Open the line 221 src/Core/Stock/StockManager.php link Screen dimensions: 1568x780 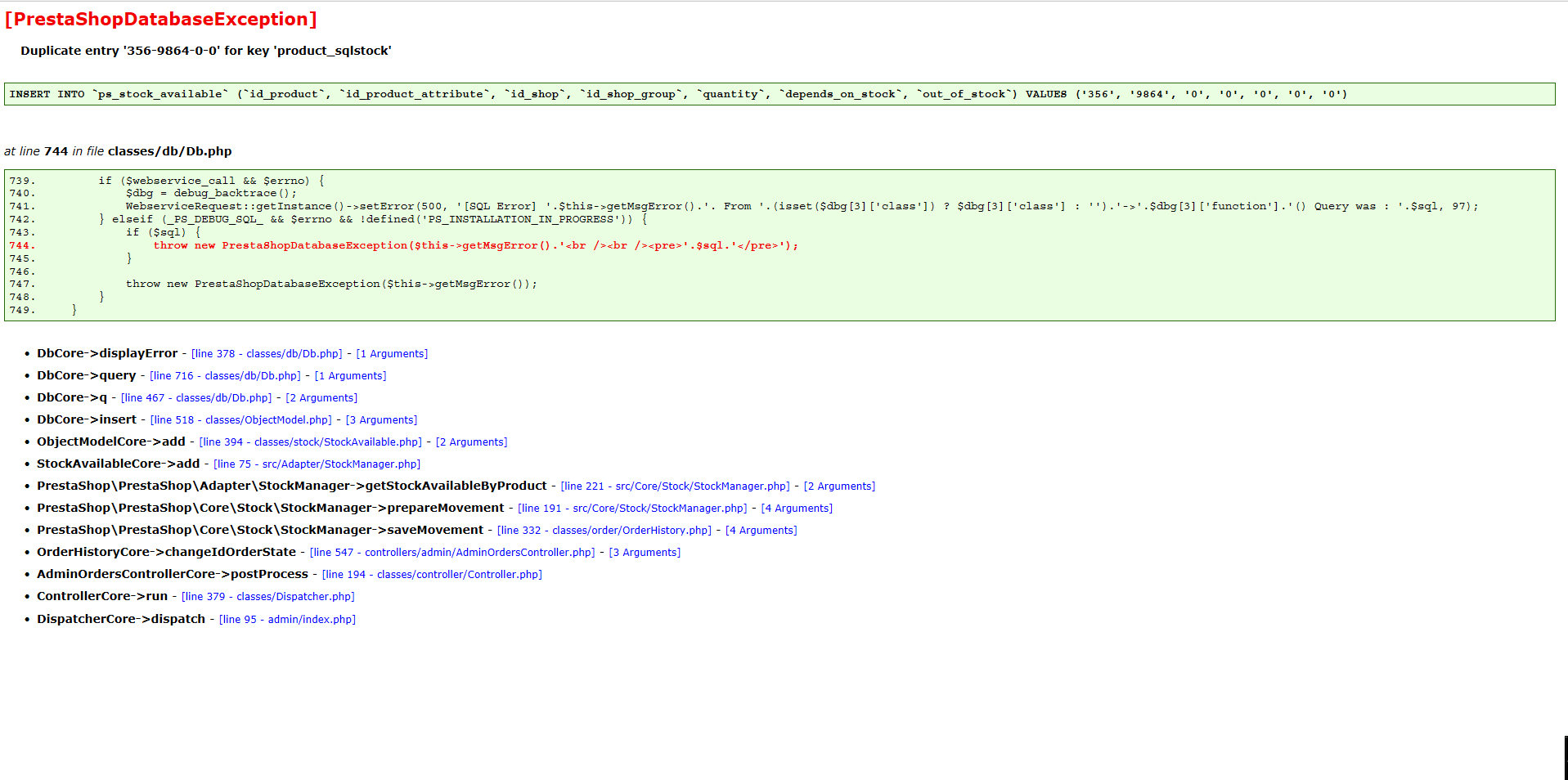(x=676, y=486)
